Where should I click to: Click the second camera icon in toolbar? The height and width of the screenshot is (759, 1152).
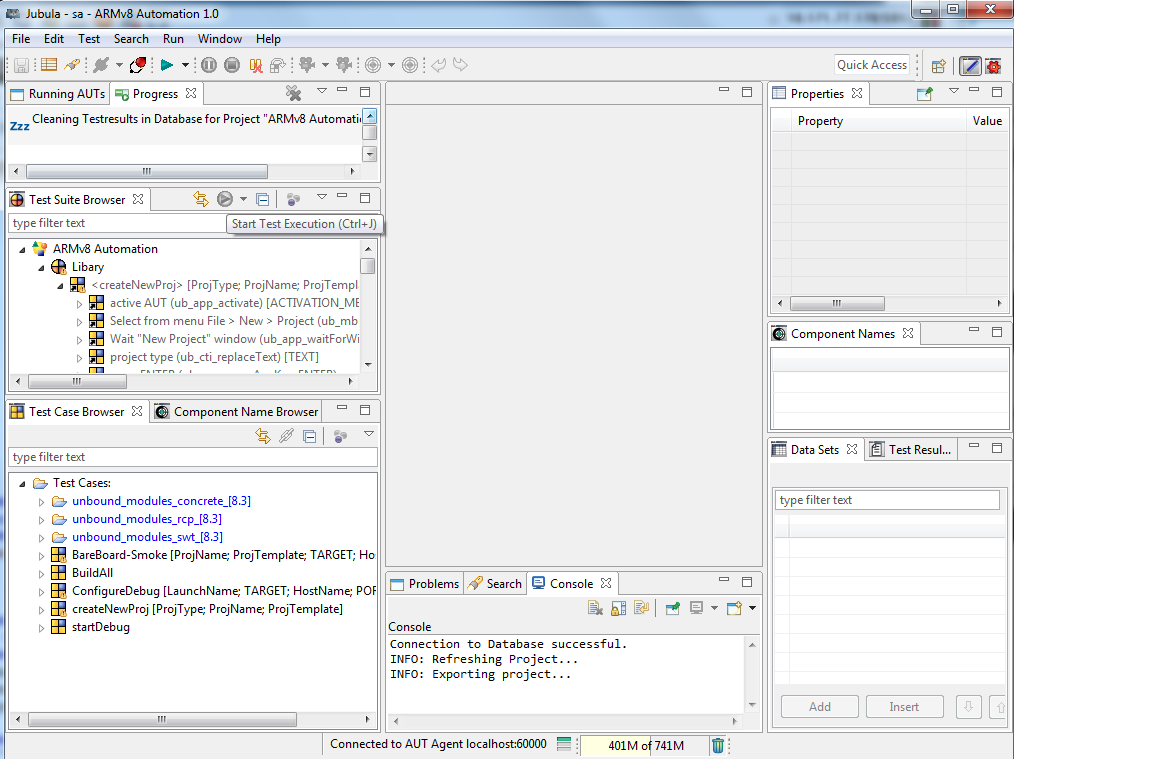(x=343, y=65)
